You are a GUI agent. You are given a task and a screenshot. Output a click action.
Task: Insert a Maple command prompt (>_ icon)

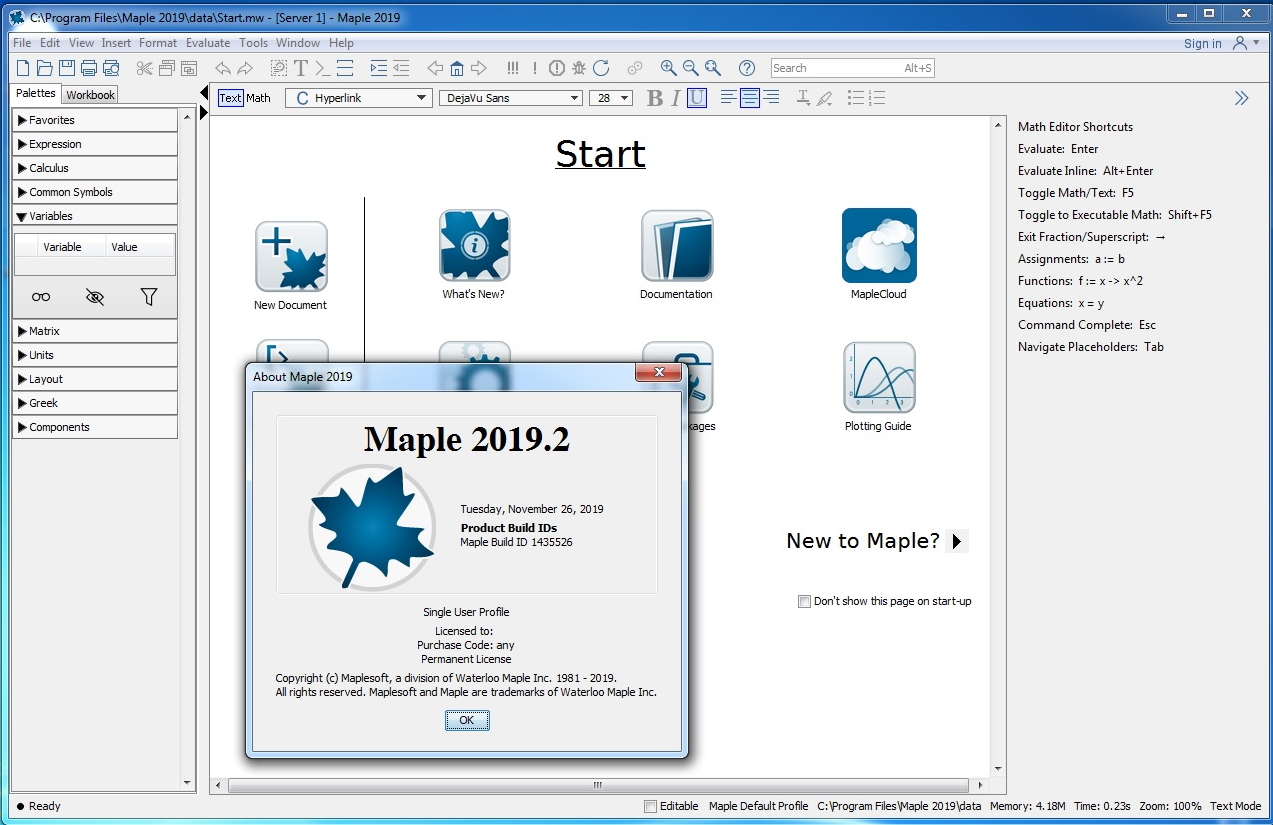[x=322, y=68]
